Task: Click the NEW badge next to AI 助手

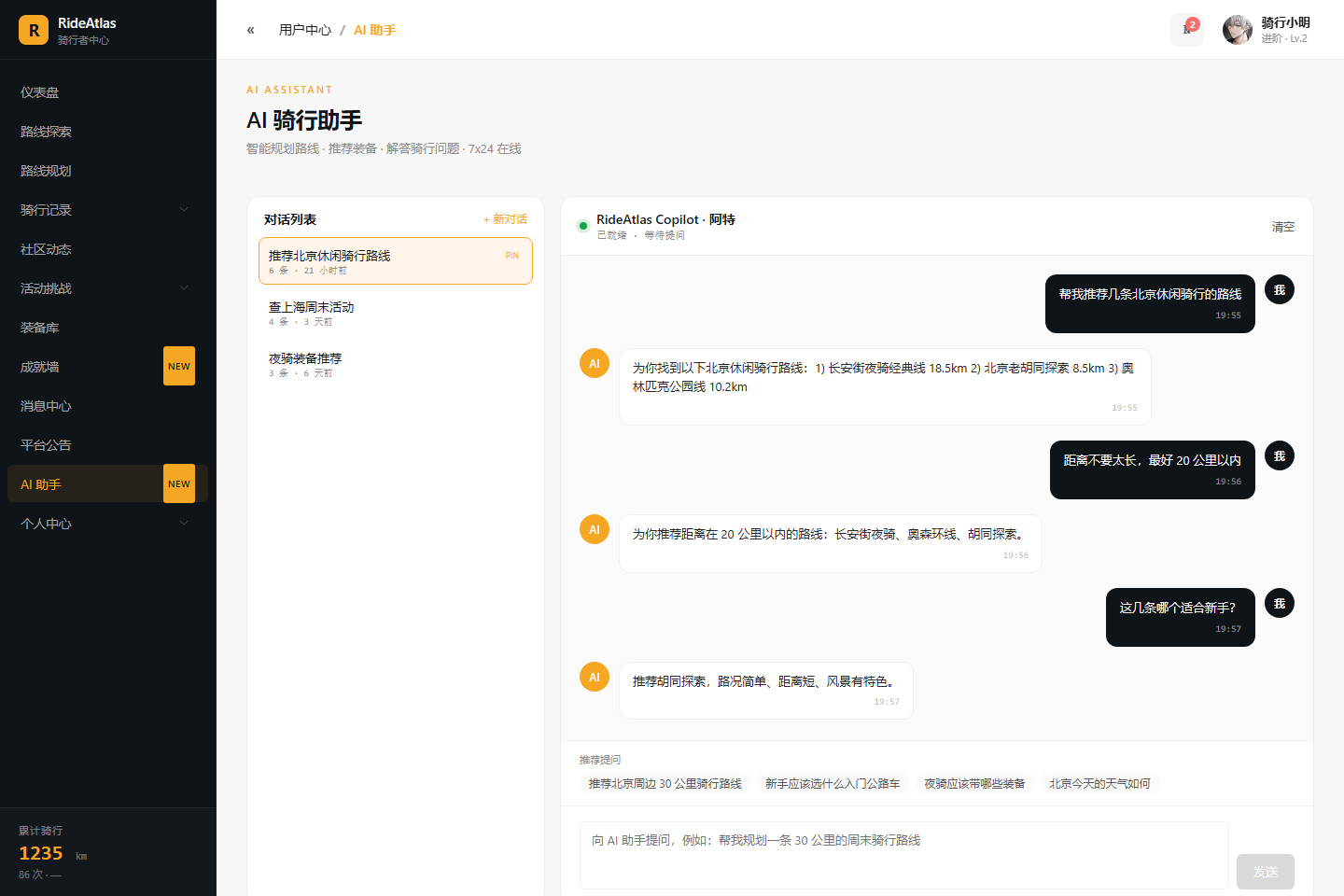Action: [179, 484]
